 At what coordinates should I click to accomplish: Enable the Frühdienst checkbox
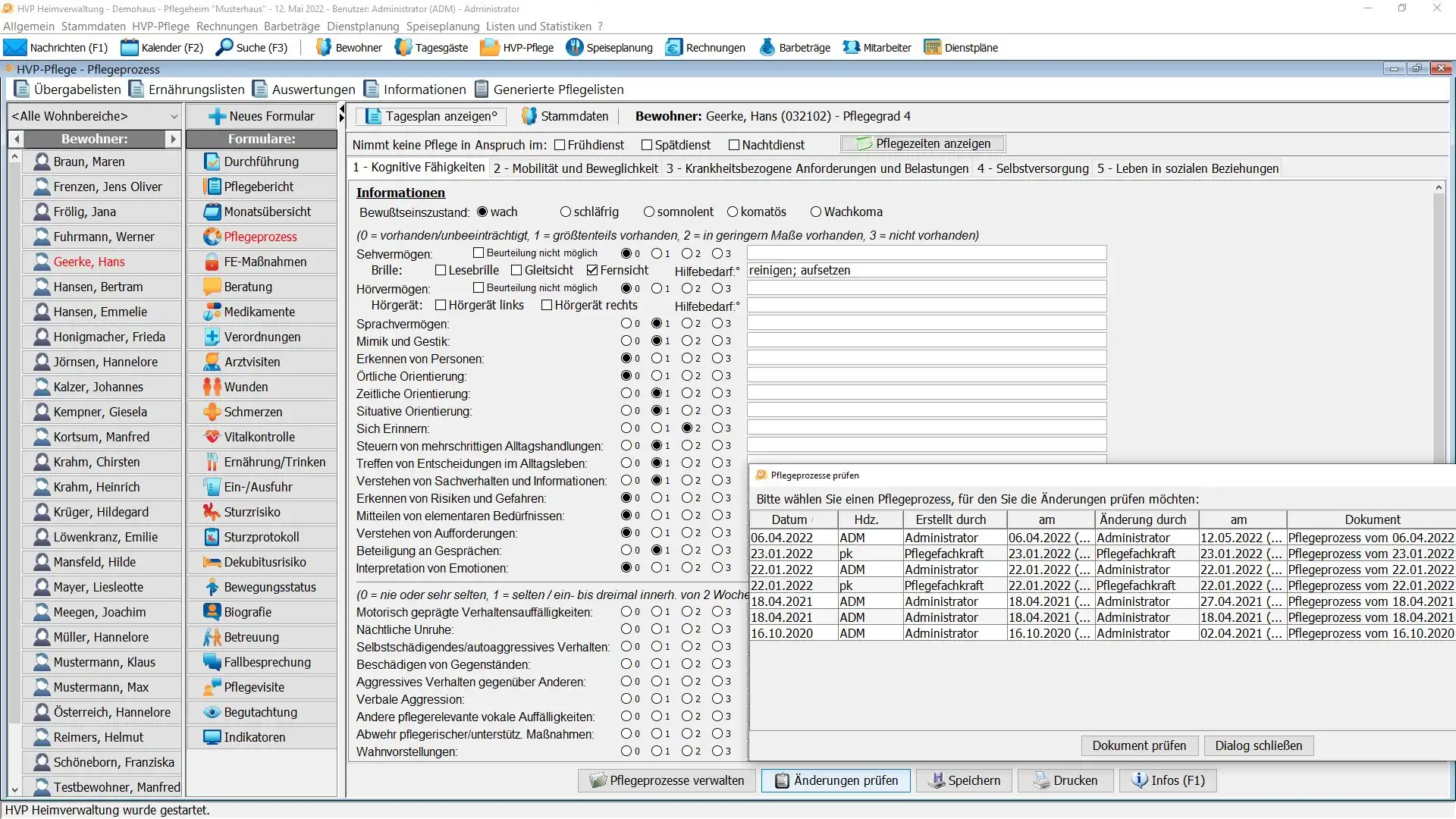(560, 145)
